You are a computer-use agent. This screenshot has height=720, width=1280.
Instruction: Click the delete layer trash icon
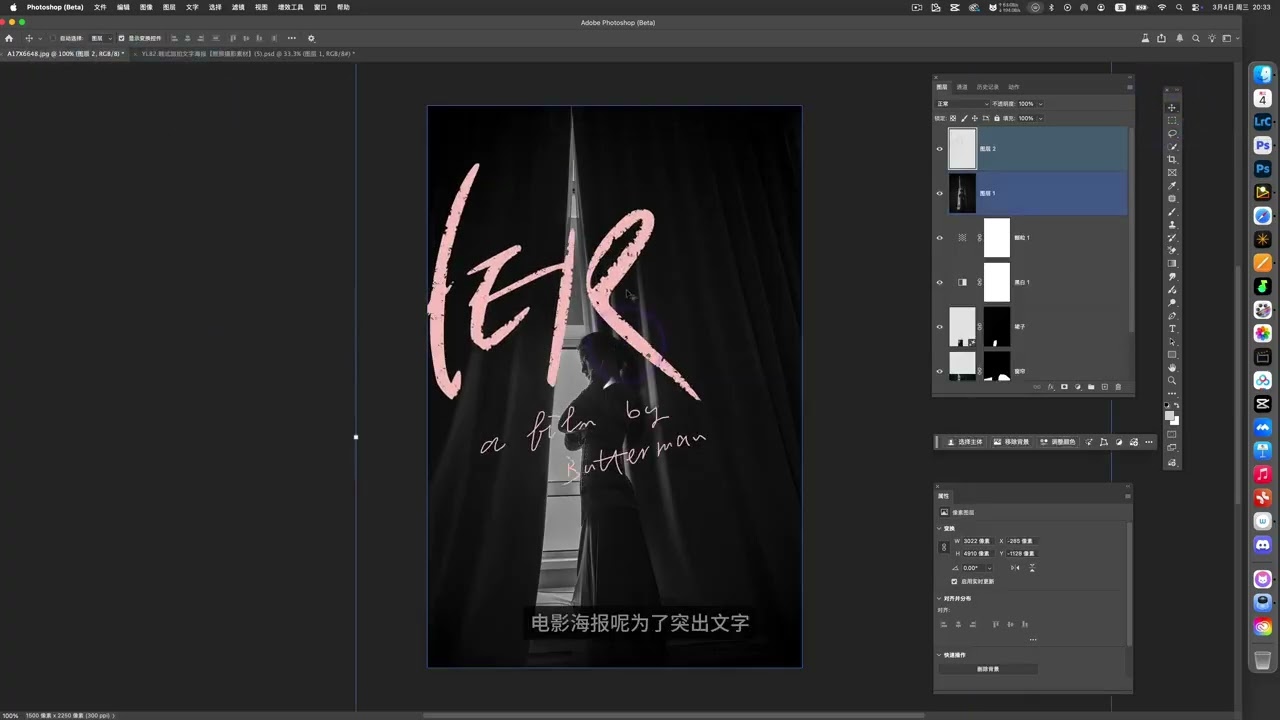(x=1118, y=387)
